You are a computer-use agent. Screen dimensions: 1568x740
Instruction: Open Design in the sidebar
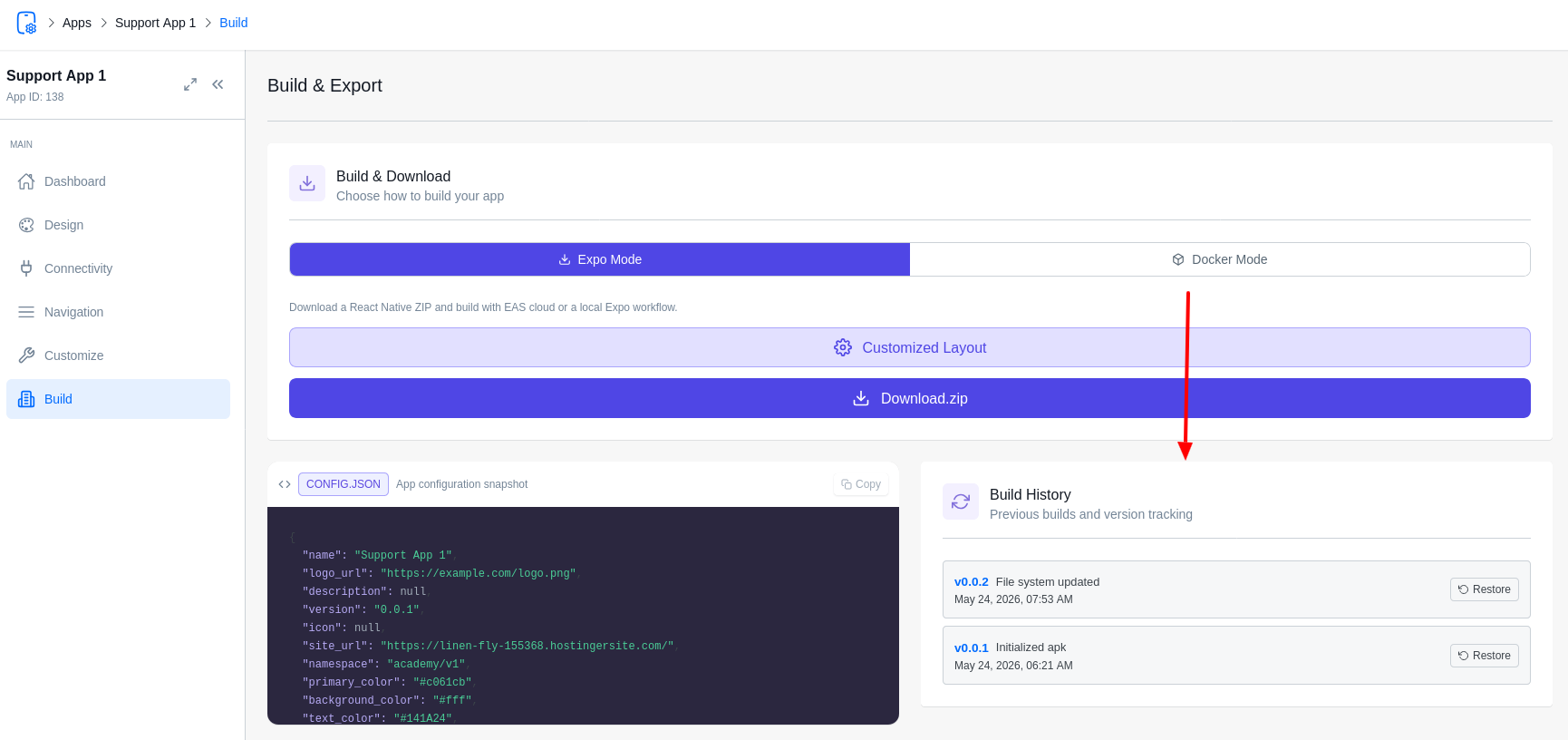coord(118,225)
